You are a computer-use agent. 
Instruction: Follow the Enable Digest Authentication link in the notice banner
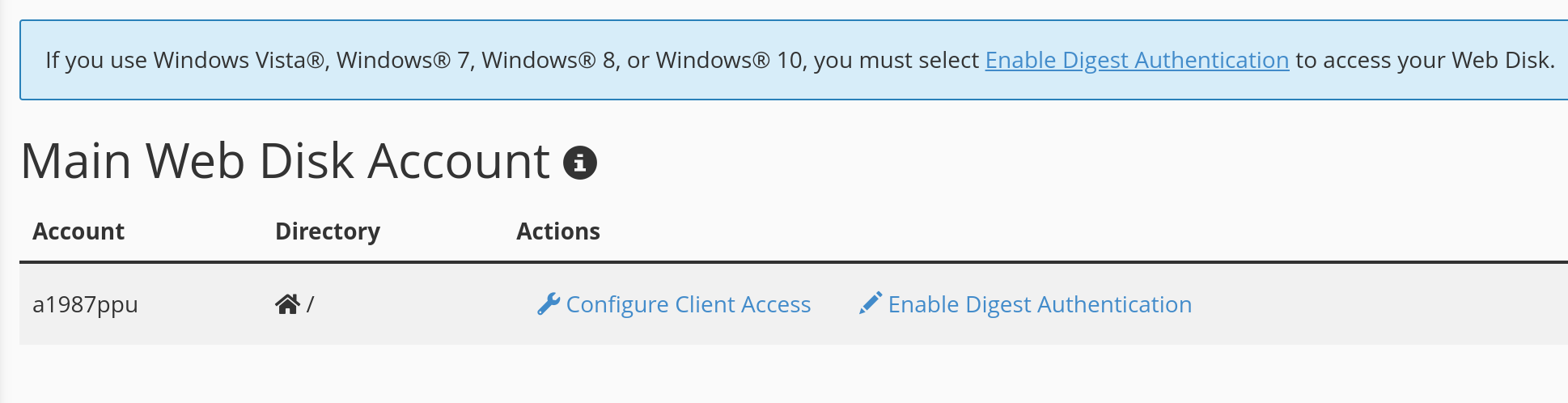(1137, 60)
